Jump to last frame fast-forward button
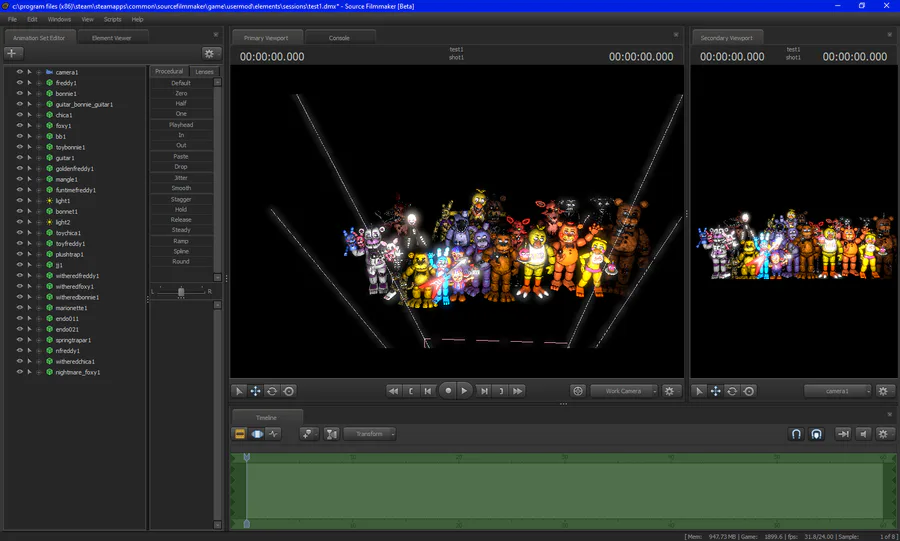 tap(518, 391)
